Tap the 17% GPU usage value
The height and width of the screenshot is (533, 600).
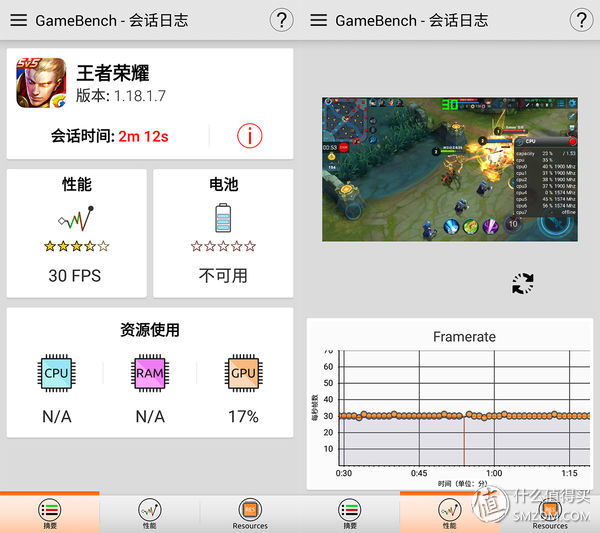(x=243, y=416)
